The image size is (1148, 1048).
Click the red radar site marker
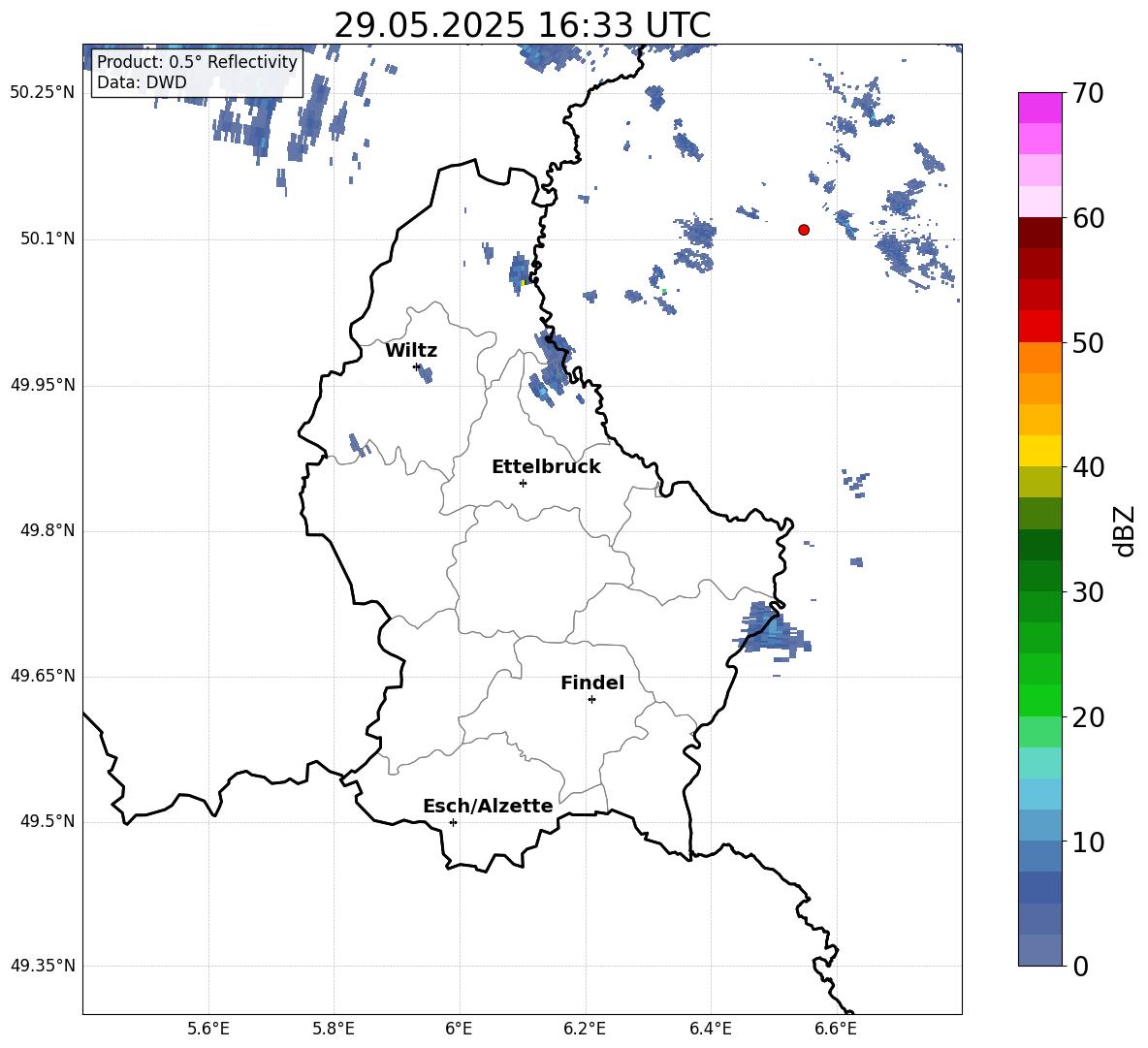[804, 230]
